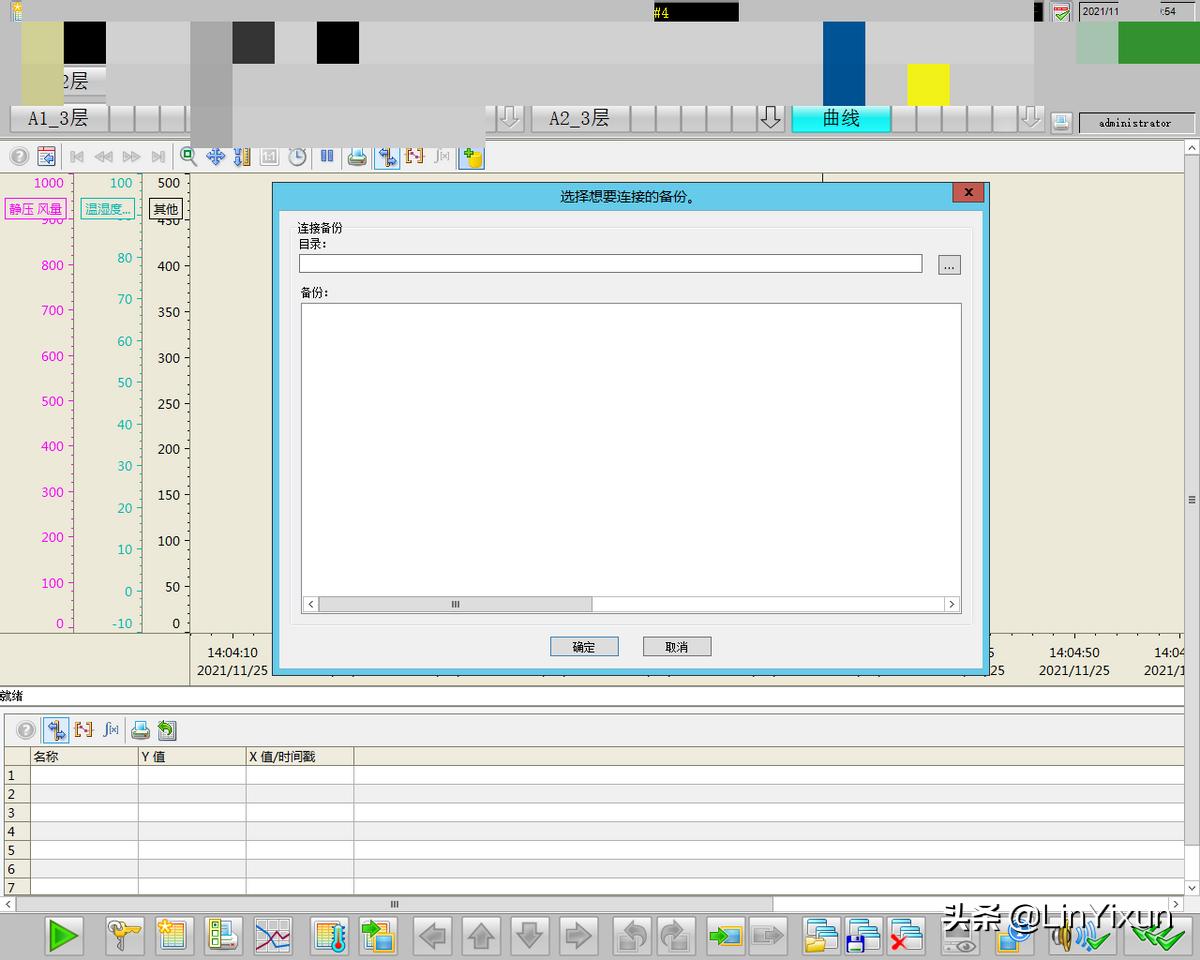Screen dimensions: 1200x960
Task: Click the key login icon in bottom bar
Action: [125, 936]
